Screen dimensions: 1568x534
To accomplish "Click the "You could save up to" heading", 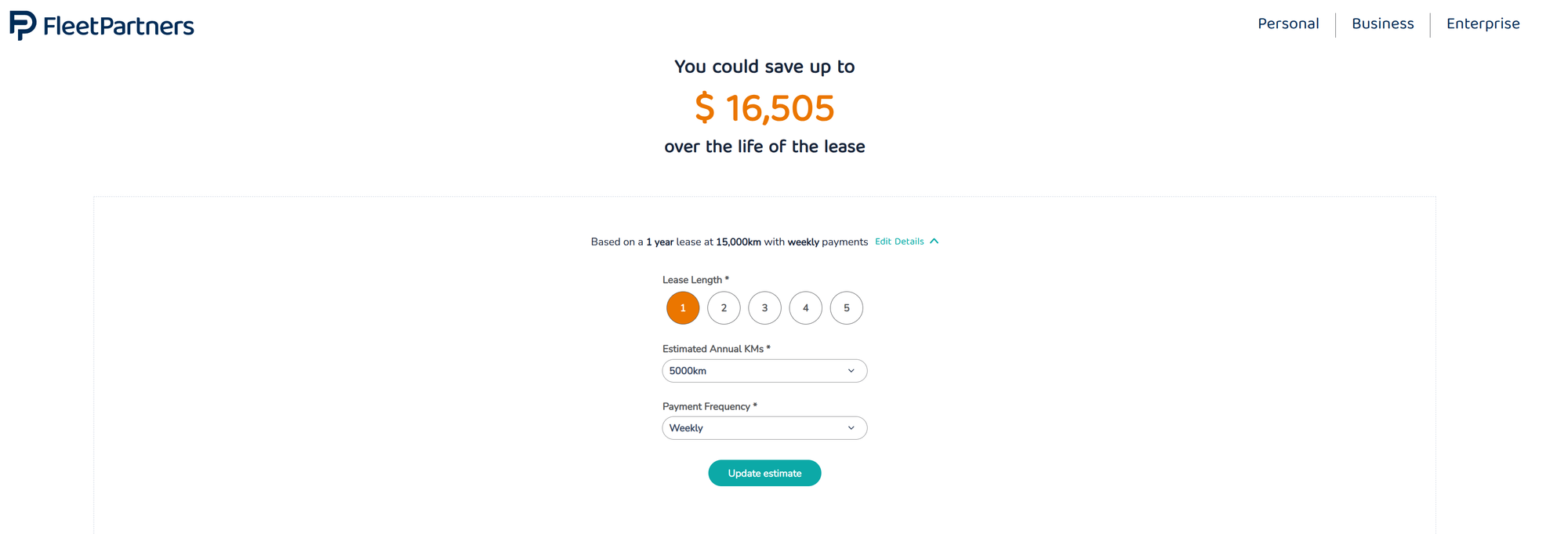I will 764,67.
